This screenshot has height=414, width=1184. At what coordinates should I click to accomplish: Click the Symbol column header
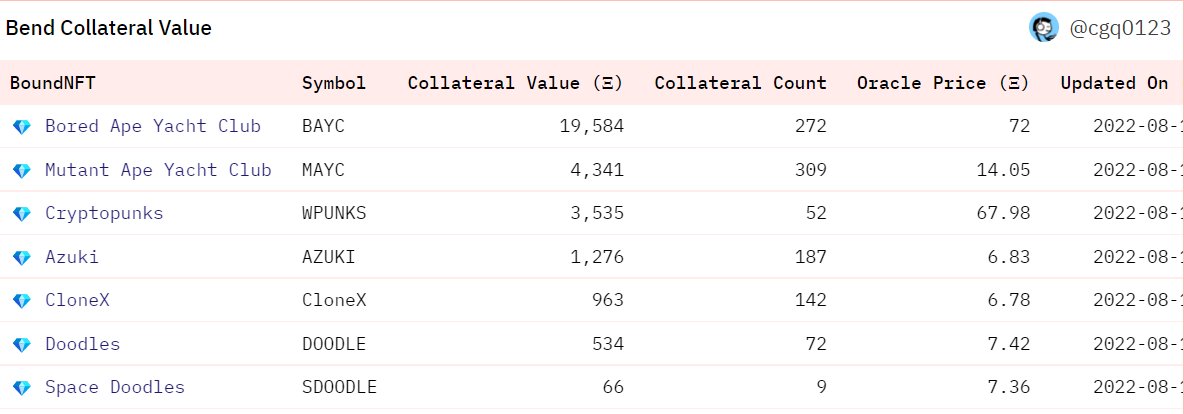[334, 83]
